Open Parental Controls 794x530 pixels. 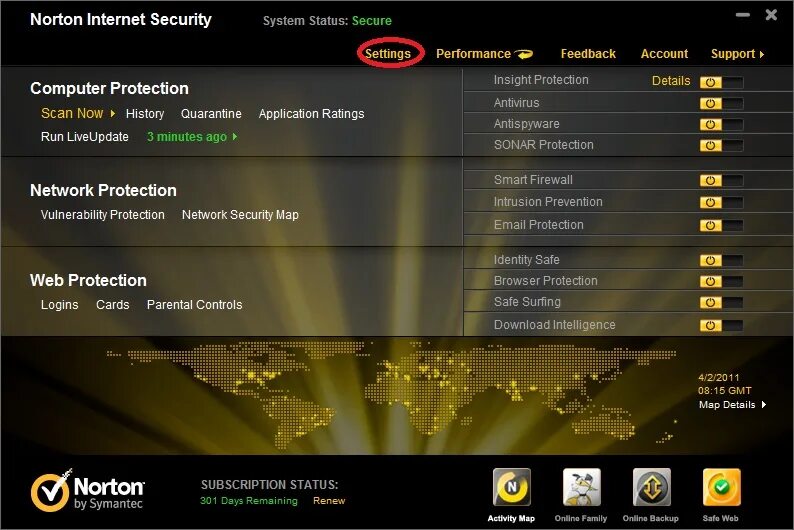point(194,305)
